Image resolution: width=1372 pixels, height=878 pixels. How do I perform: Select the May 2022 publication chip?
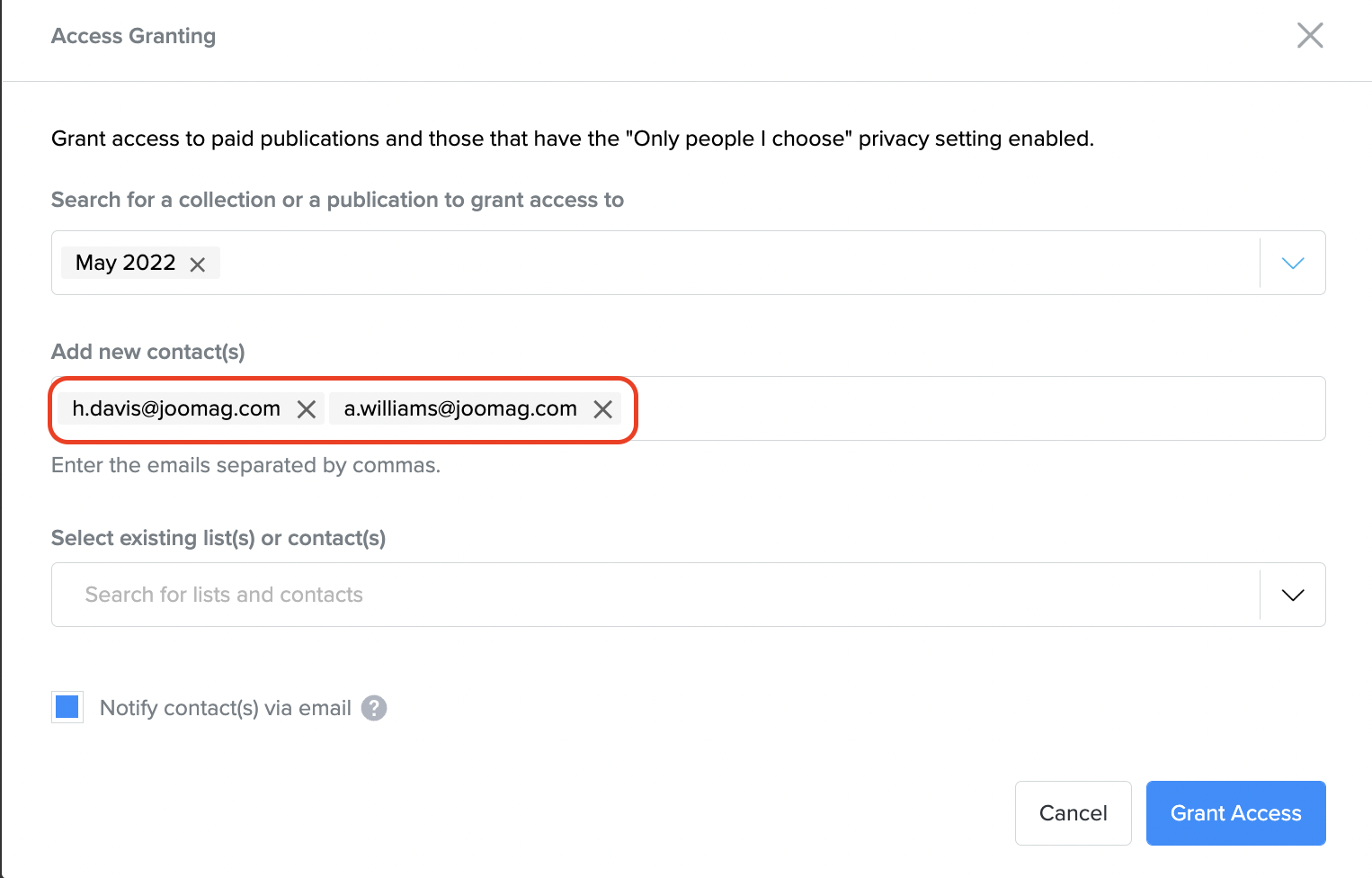tap(125, 263)
